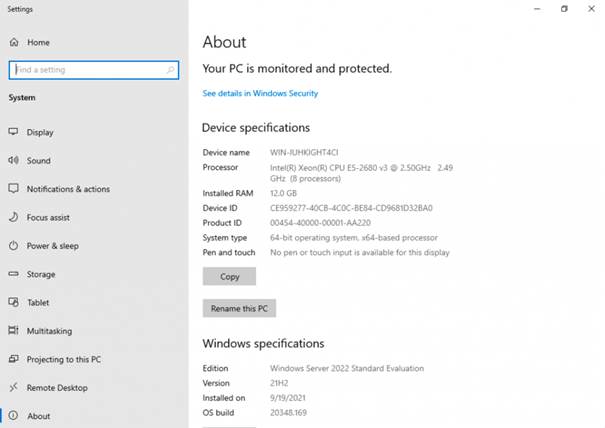Click the System section label in sidebar
This screenshot has height=428, width=605.
click(x=22, y=98)
